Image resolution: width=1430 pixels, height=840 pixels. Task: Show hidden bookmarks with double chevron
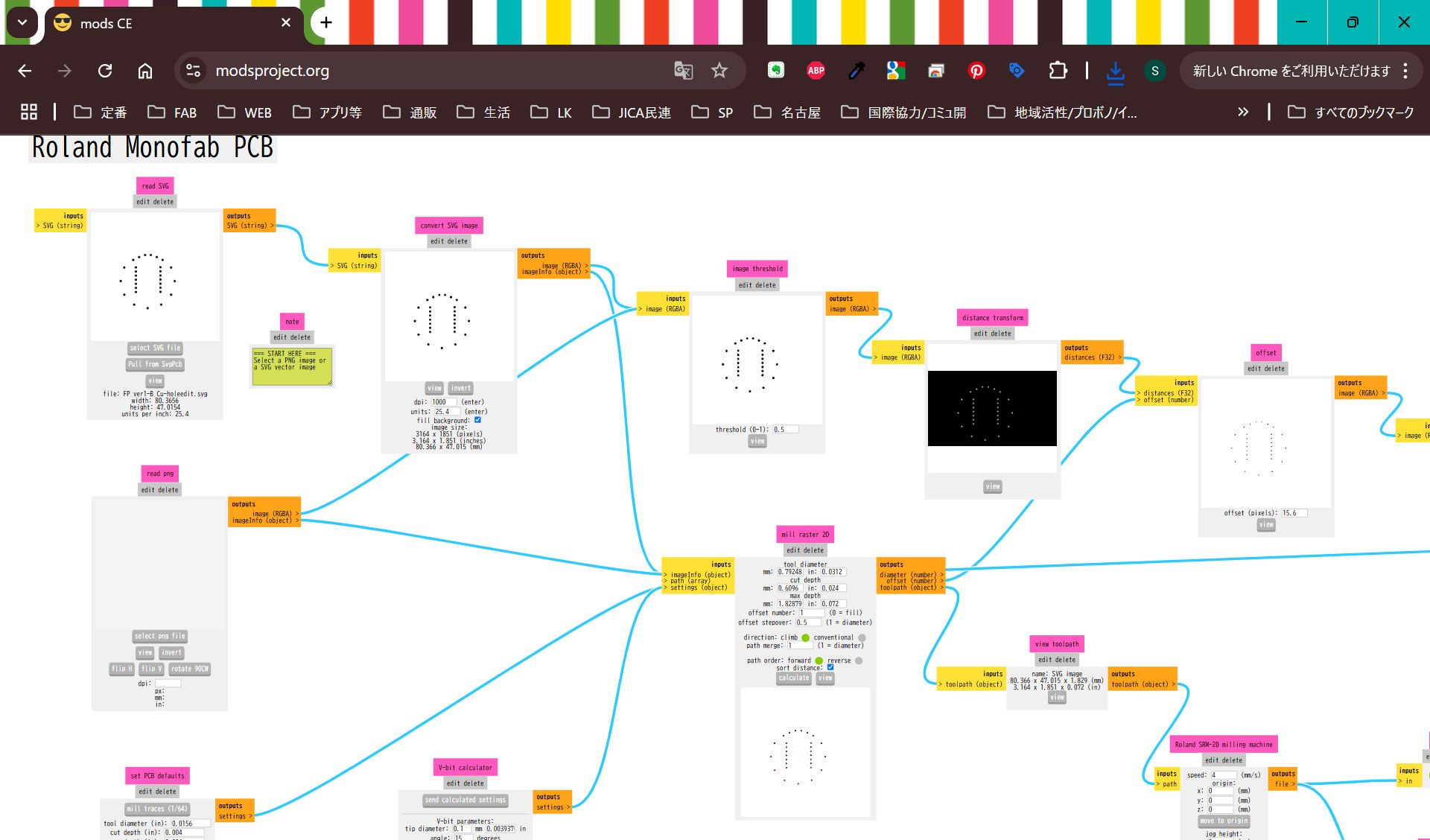point(1242,112)
